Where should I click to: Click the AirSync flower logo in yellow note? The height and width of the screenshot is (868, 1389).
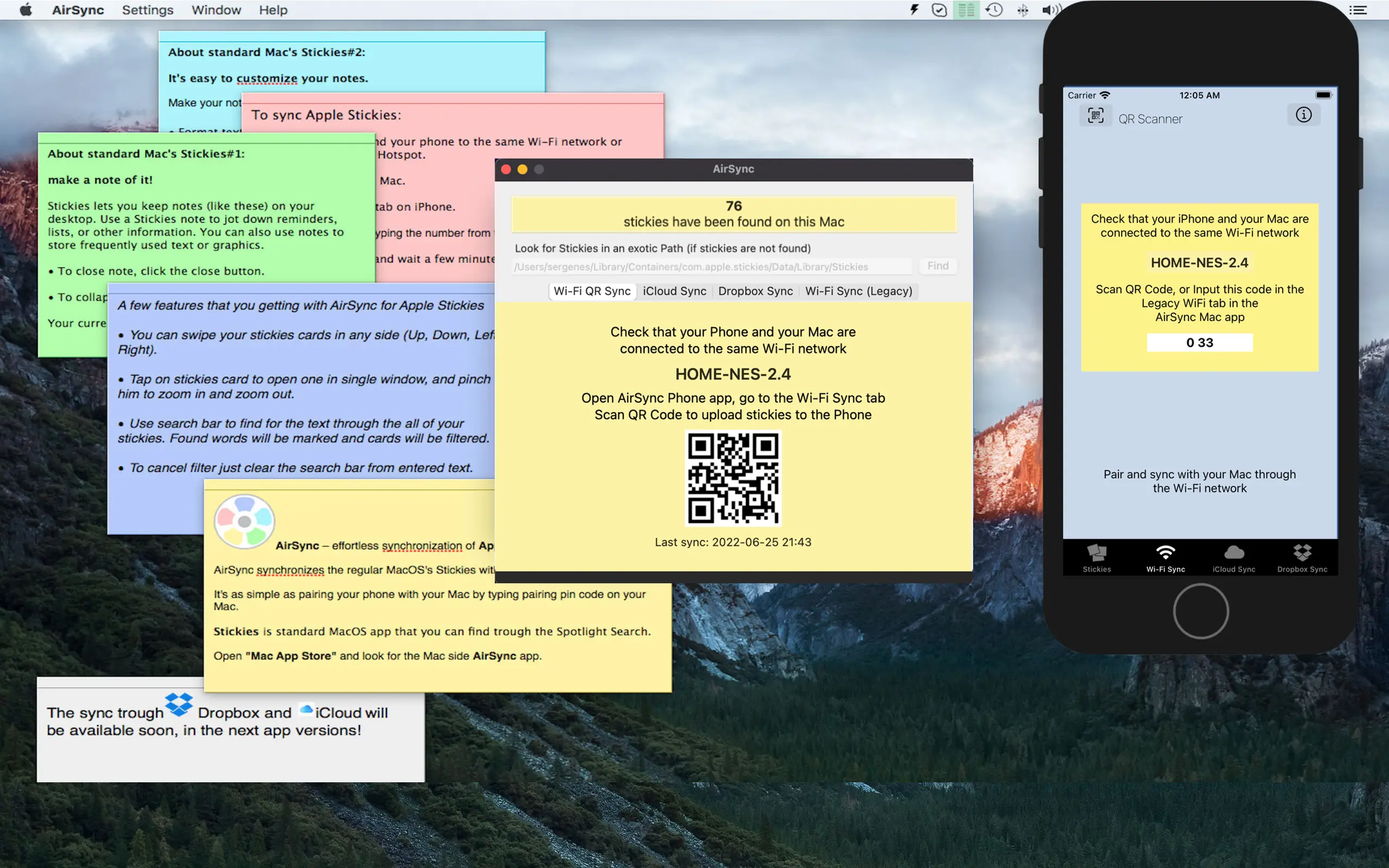click(x=245, y=521)
